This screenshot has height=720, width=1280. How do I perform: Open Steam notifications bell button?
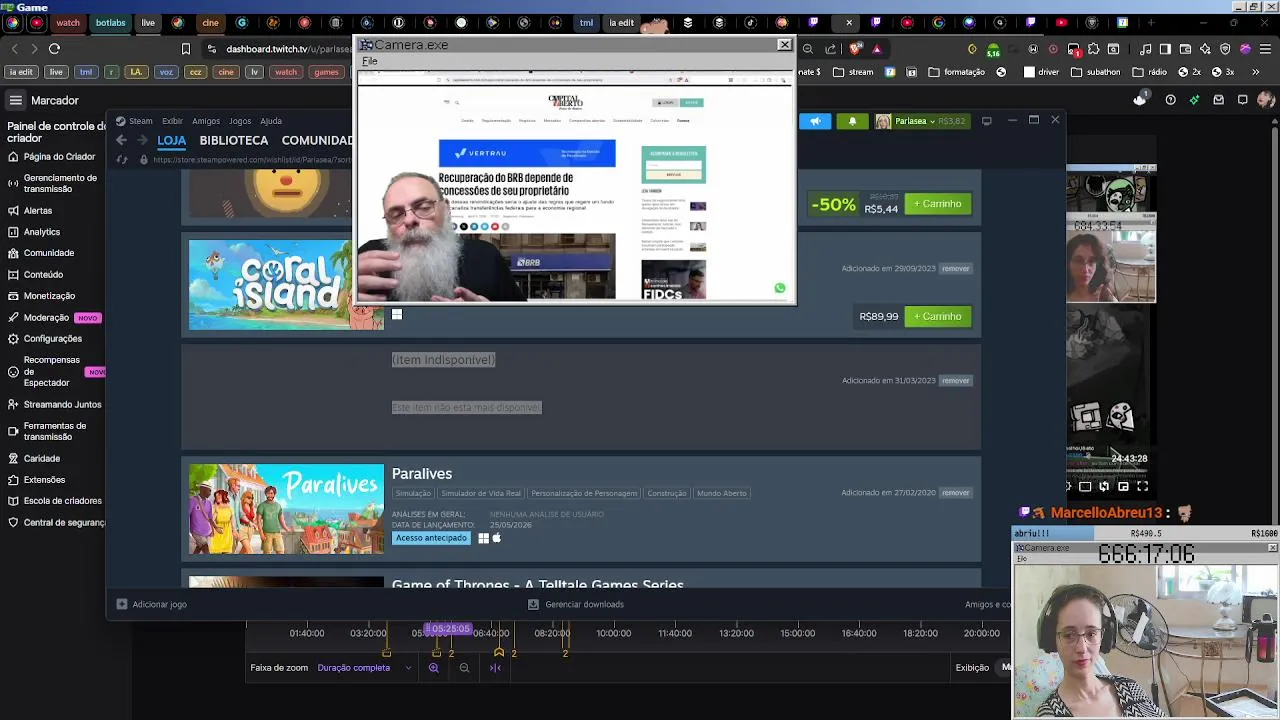853,121
